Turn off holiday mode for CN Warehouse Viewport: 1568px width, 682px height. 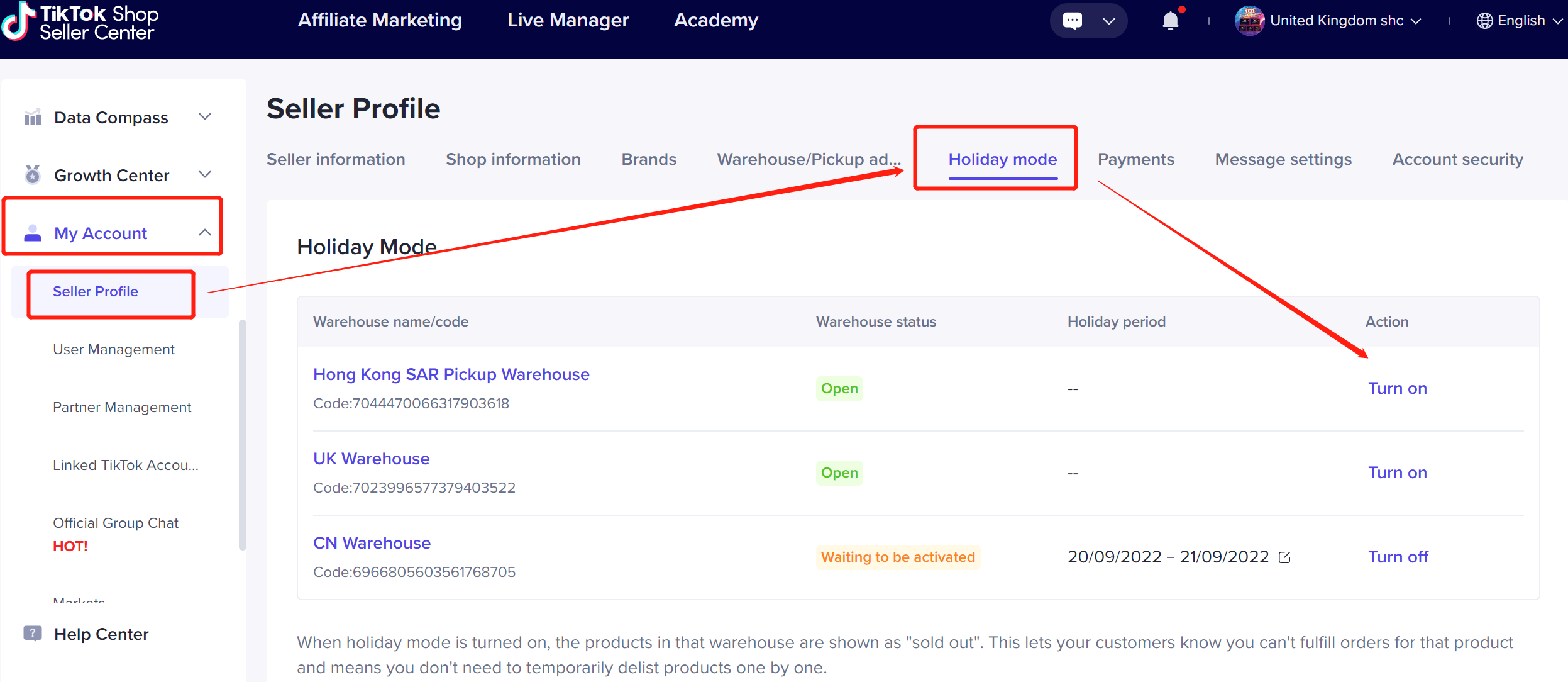point(1398,557)
